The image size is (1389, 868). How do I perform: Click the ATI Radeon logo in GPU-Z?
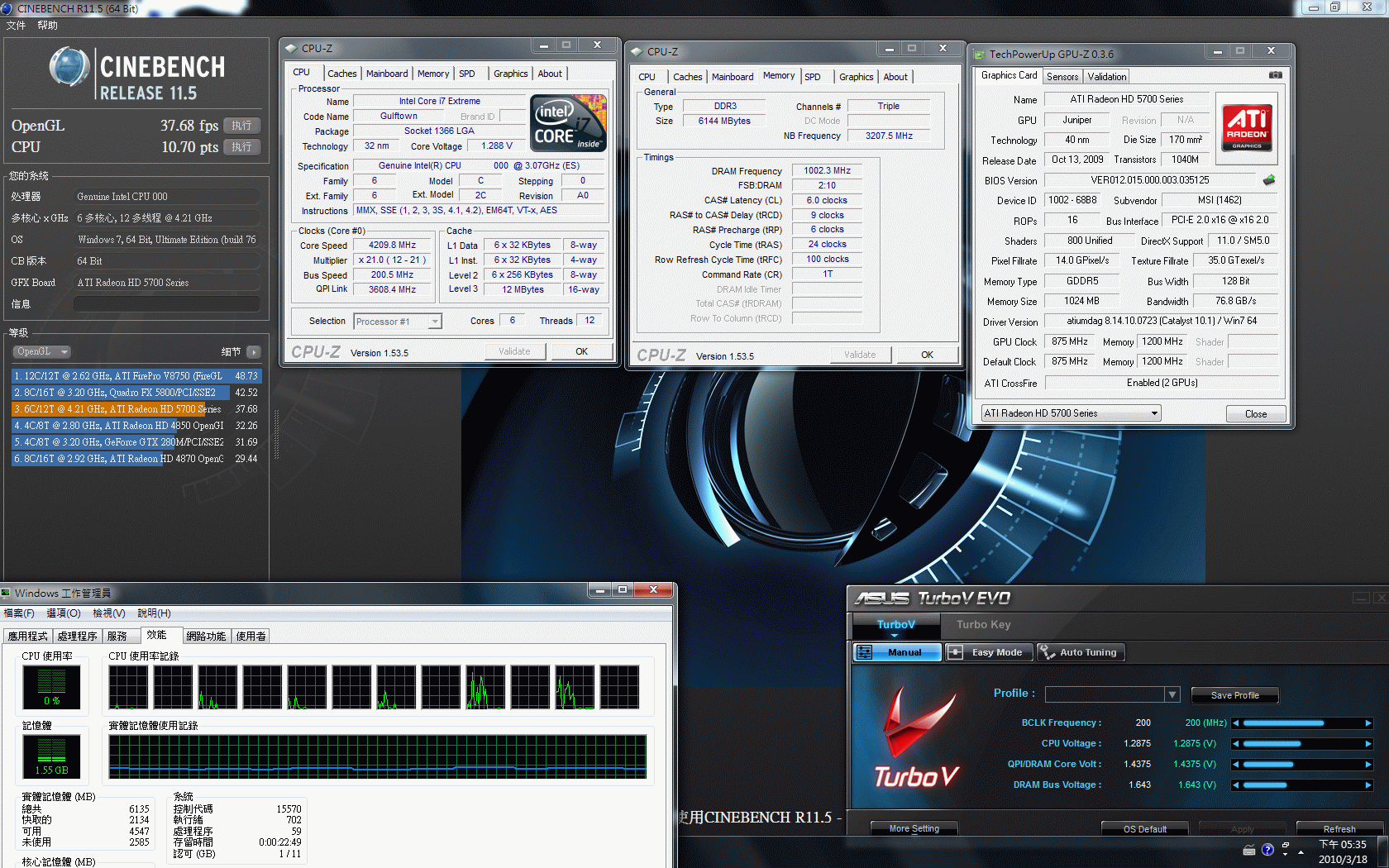tap(1247, 128)
